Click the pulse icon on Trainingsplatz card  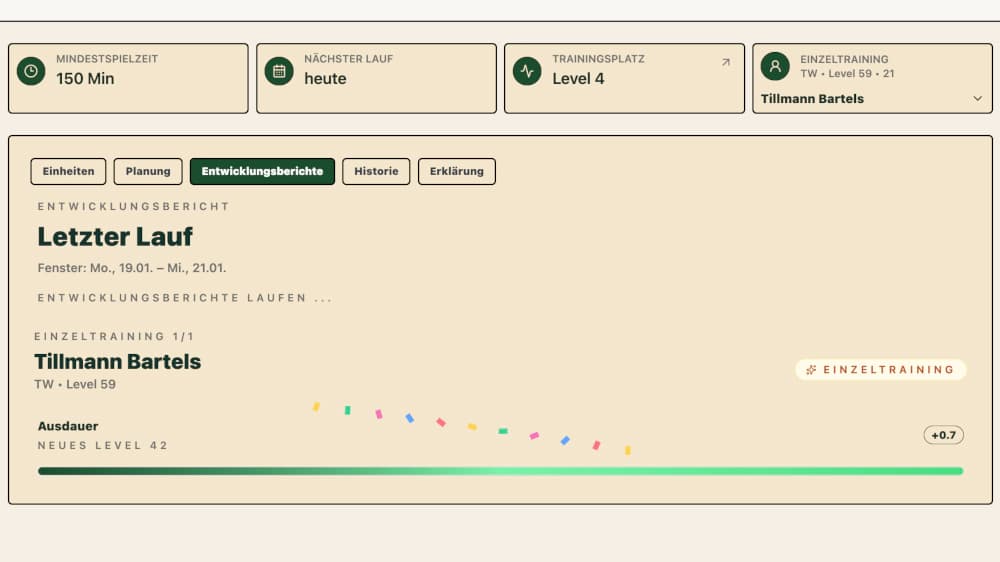coord(527,71)
